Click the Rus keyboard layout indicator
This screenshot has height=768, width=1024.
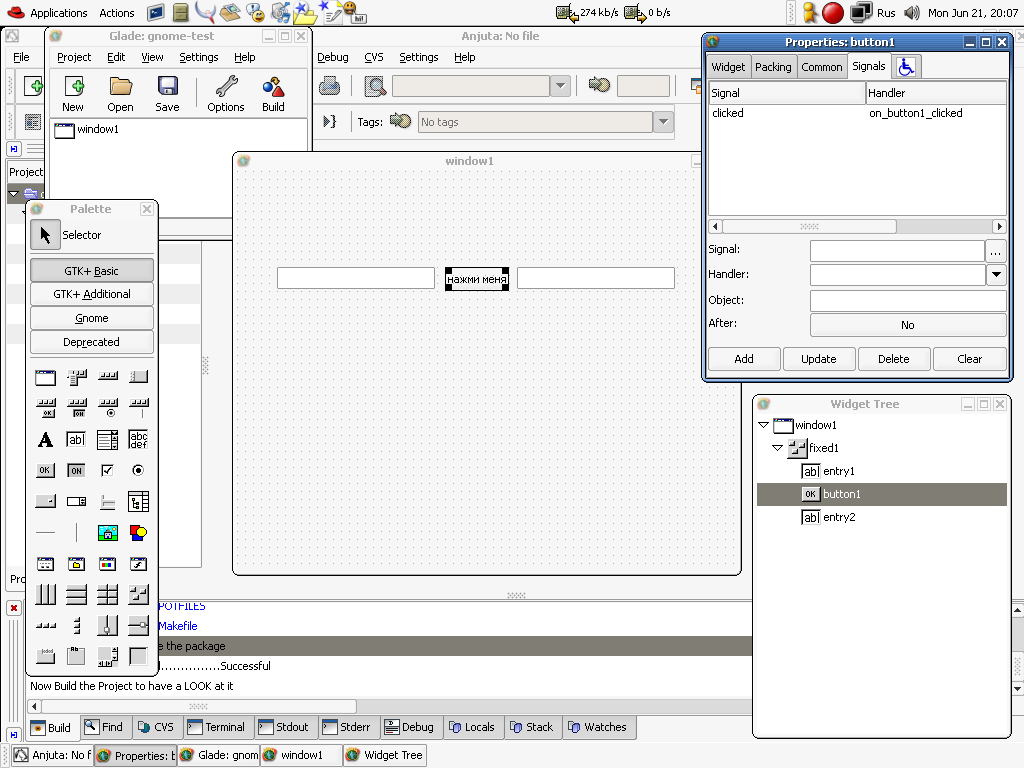[x=886, y=12]
